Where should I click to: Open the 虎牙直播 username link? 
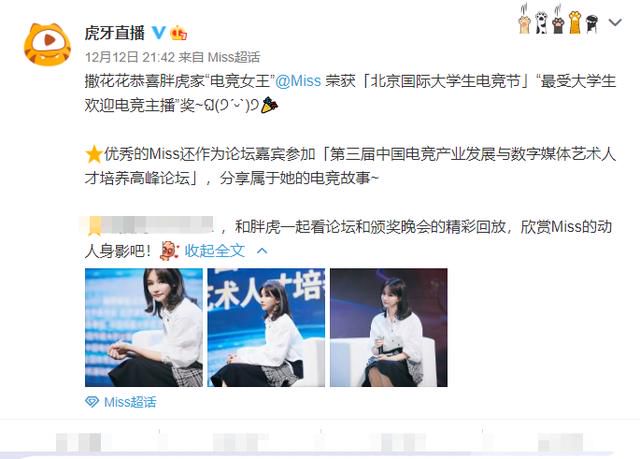[x=115, y=33]
